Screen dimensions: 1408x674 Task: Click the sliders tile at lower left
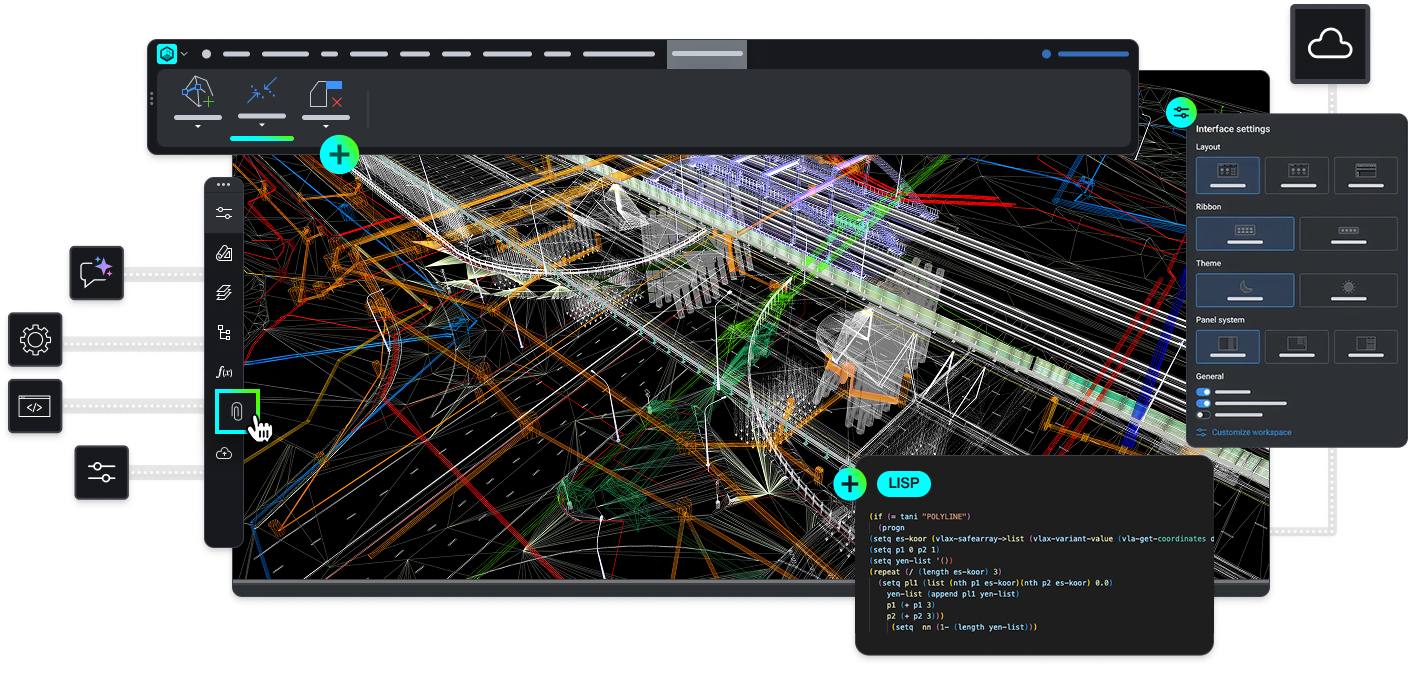(x=101, y=472)
